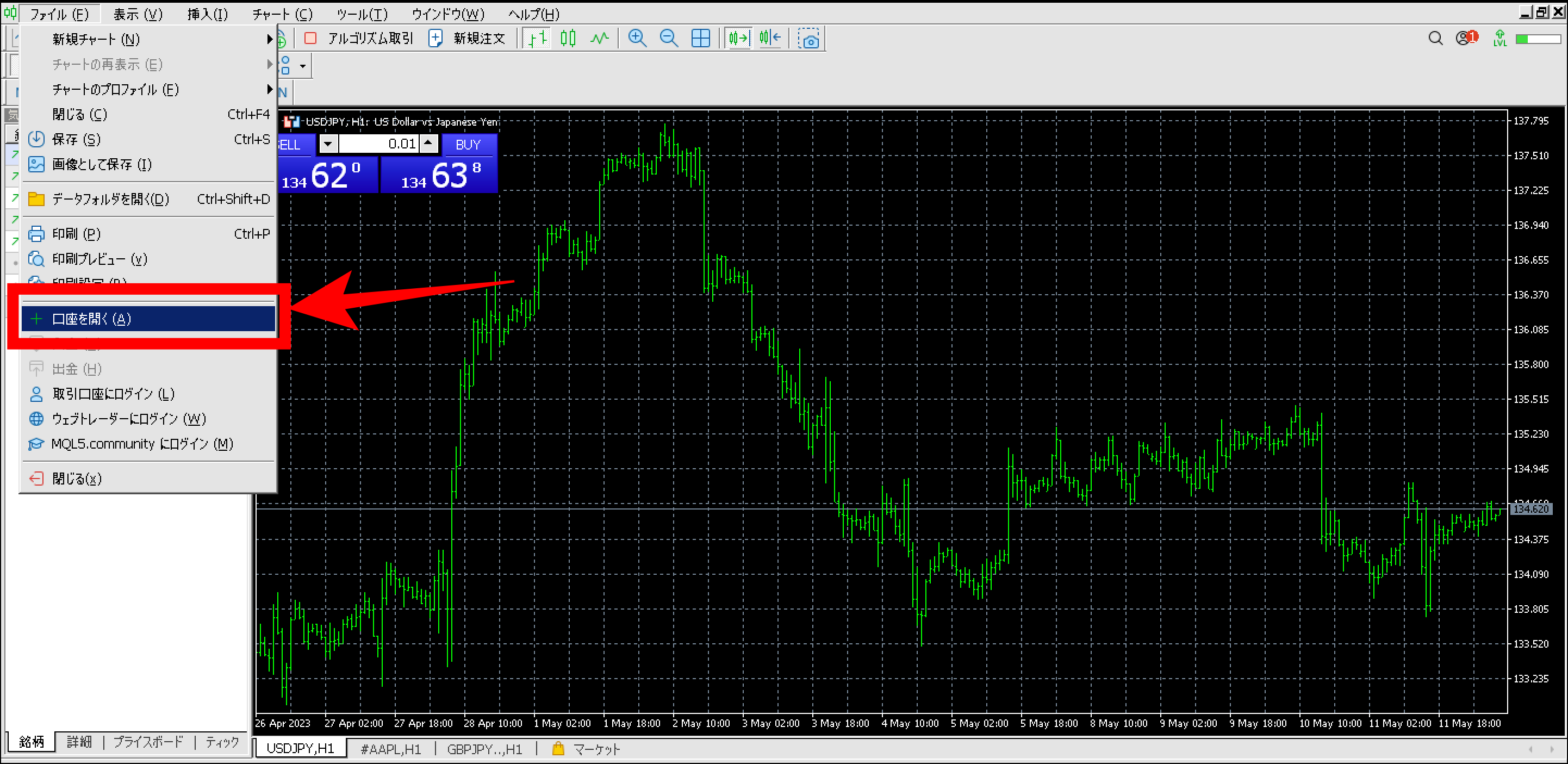Click the zoom out magnifier icon
The width and height of the screenshot is (1568, 764).
point(668,39)
